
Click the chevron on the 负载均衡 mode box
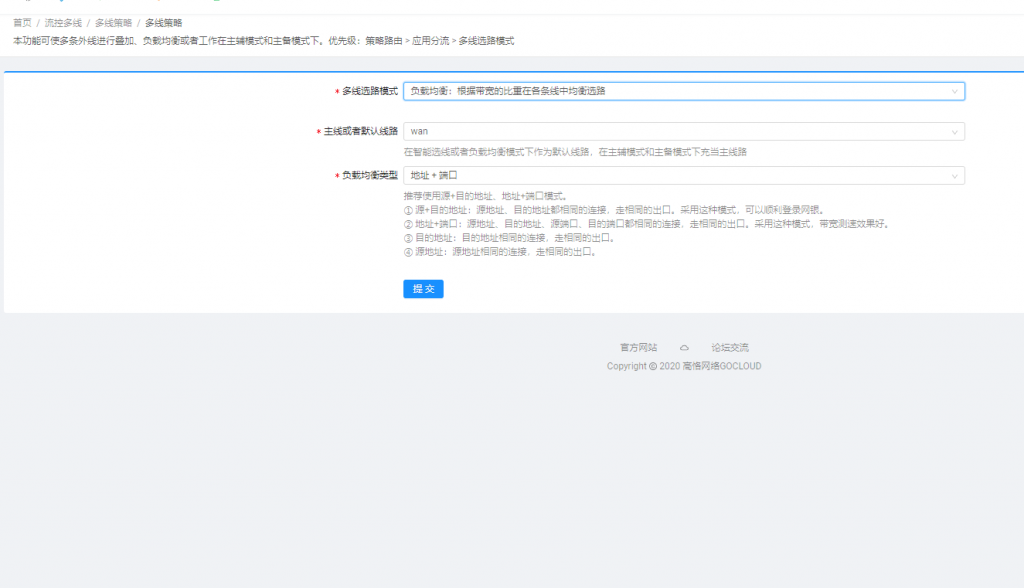[955, 90]
